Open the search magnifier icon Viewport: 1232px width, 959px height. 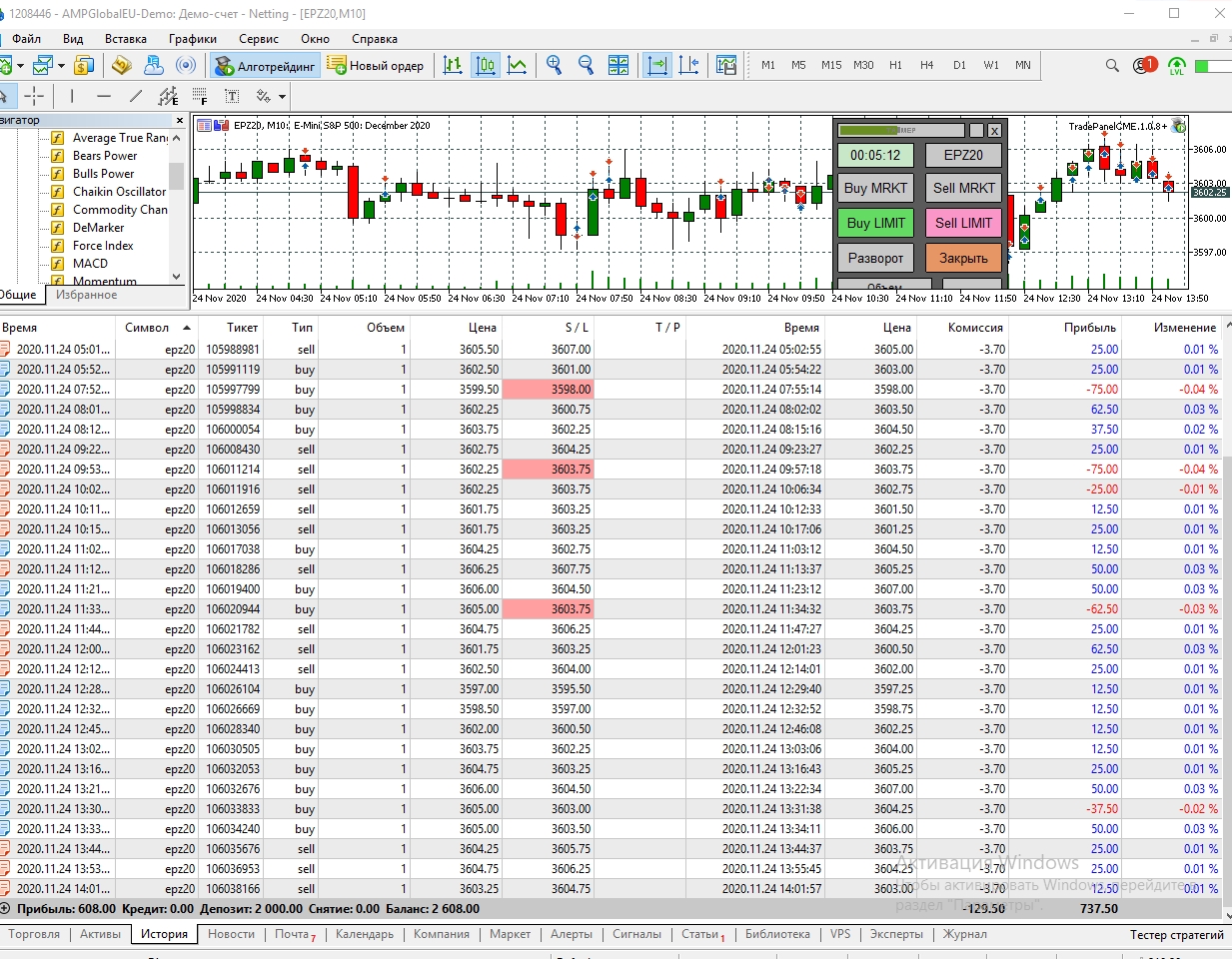tap(1112, 66)
